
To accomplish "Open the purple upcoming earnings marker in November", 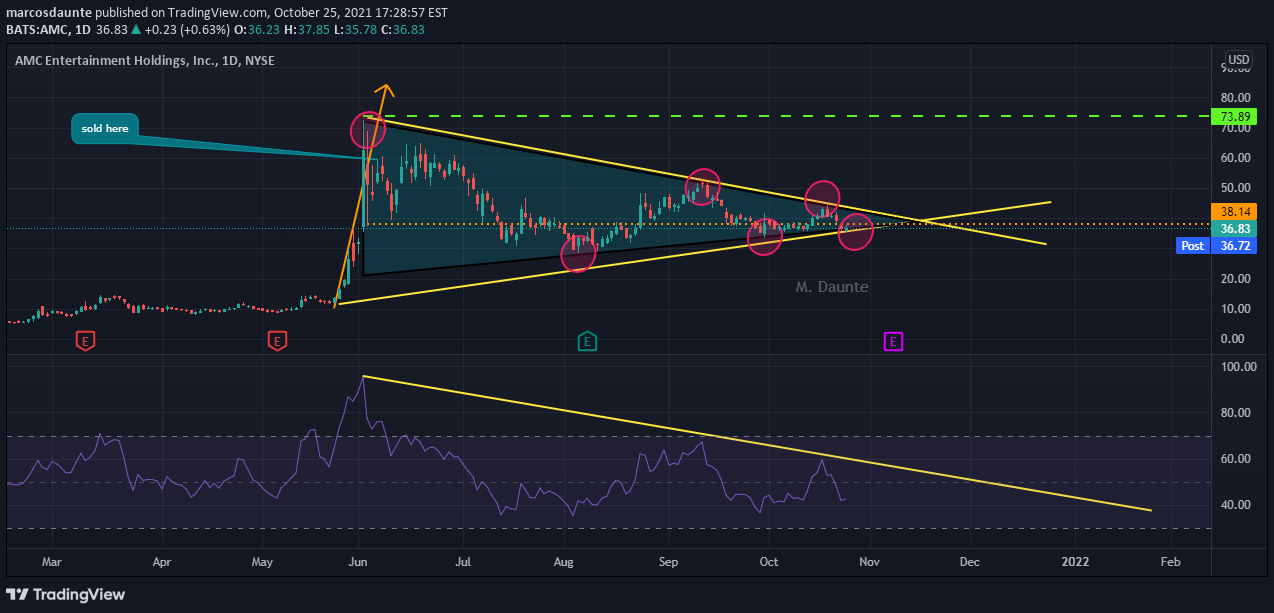I will click(x=893, y=342).
